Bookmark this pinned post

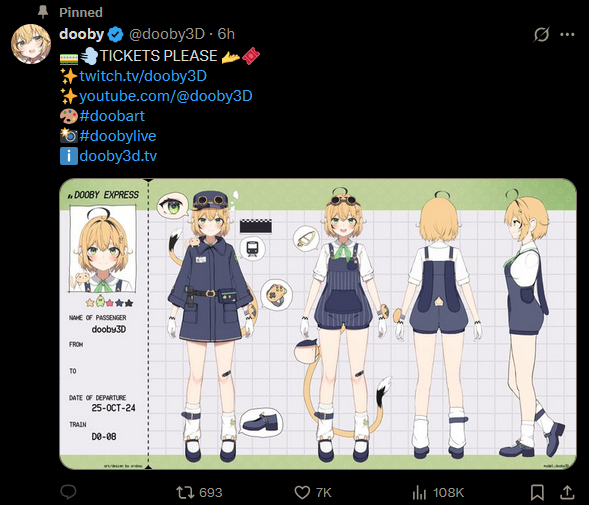pyautogui.click(x=537, y=492)
